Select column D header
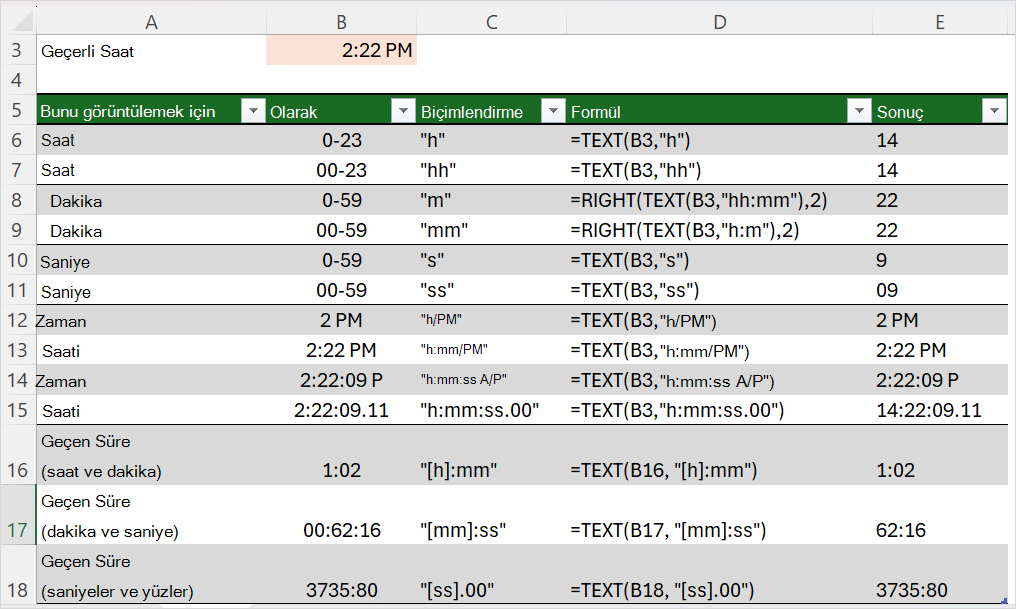Screen dimensions: 1016x609 719,22
